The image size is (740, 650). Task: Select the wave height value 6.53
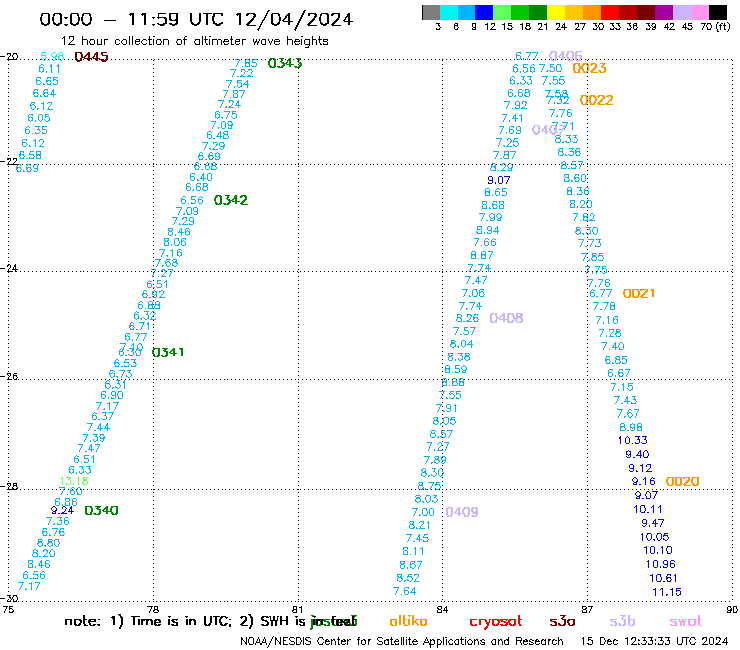coord(126,363)
